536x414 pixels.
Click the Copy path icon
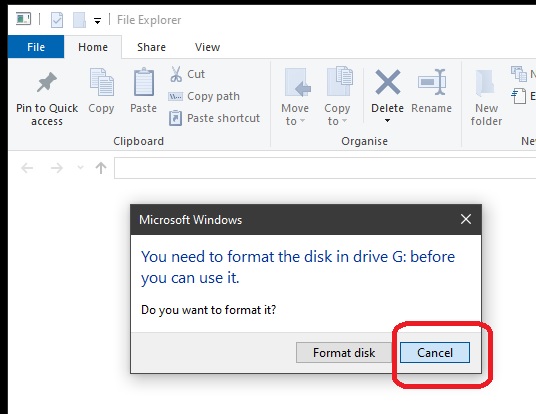pyautogui.click(x=175, y=96)
